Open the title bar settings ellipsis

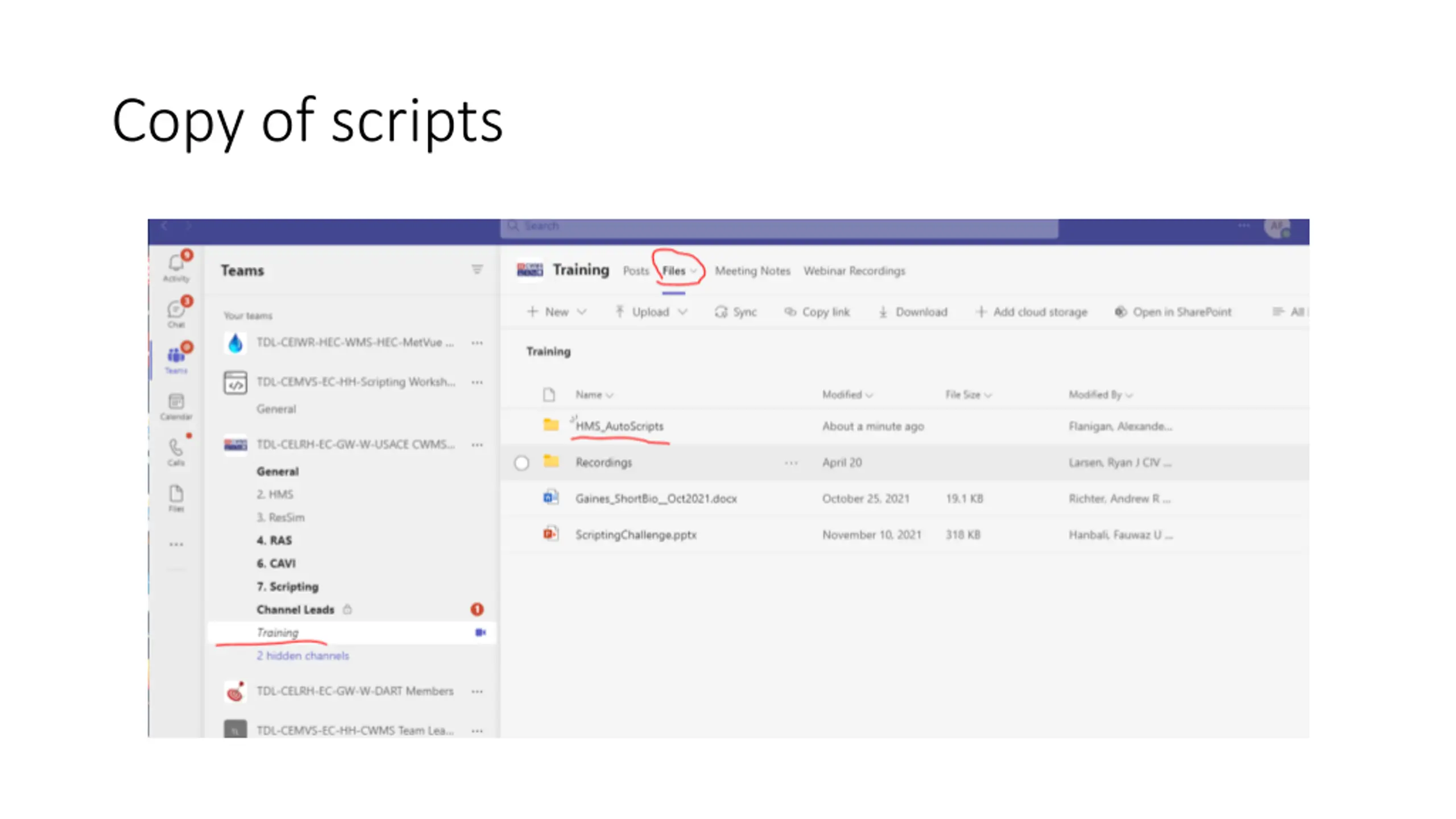click(x=1244, y=225)
